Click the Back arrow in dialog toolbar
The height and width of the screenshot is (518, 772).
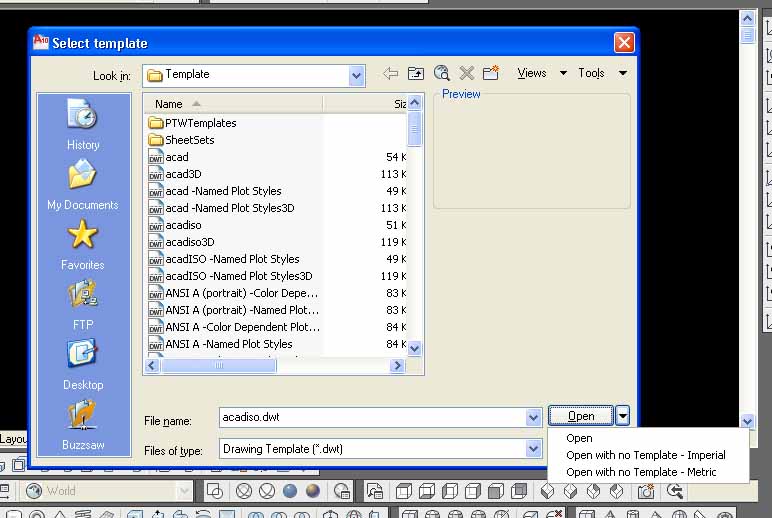click(390, 73)
